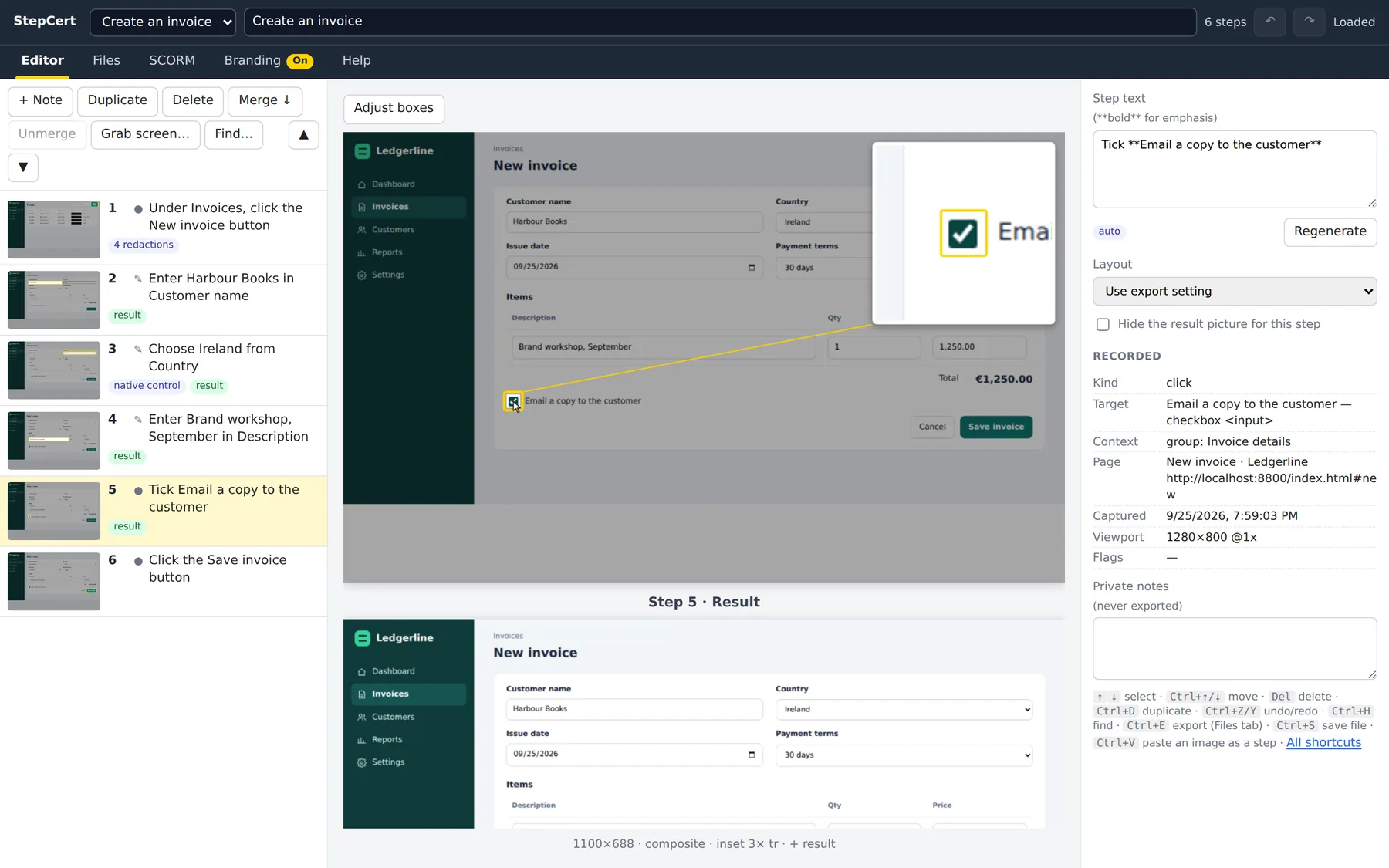Select step 3 Choose Ireland thumbnail
1389x868 pixels.
(x=54, y=370)
